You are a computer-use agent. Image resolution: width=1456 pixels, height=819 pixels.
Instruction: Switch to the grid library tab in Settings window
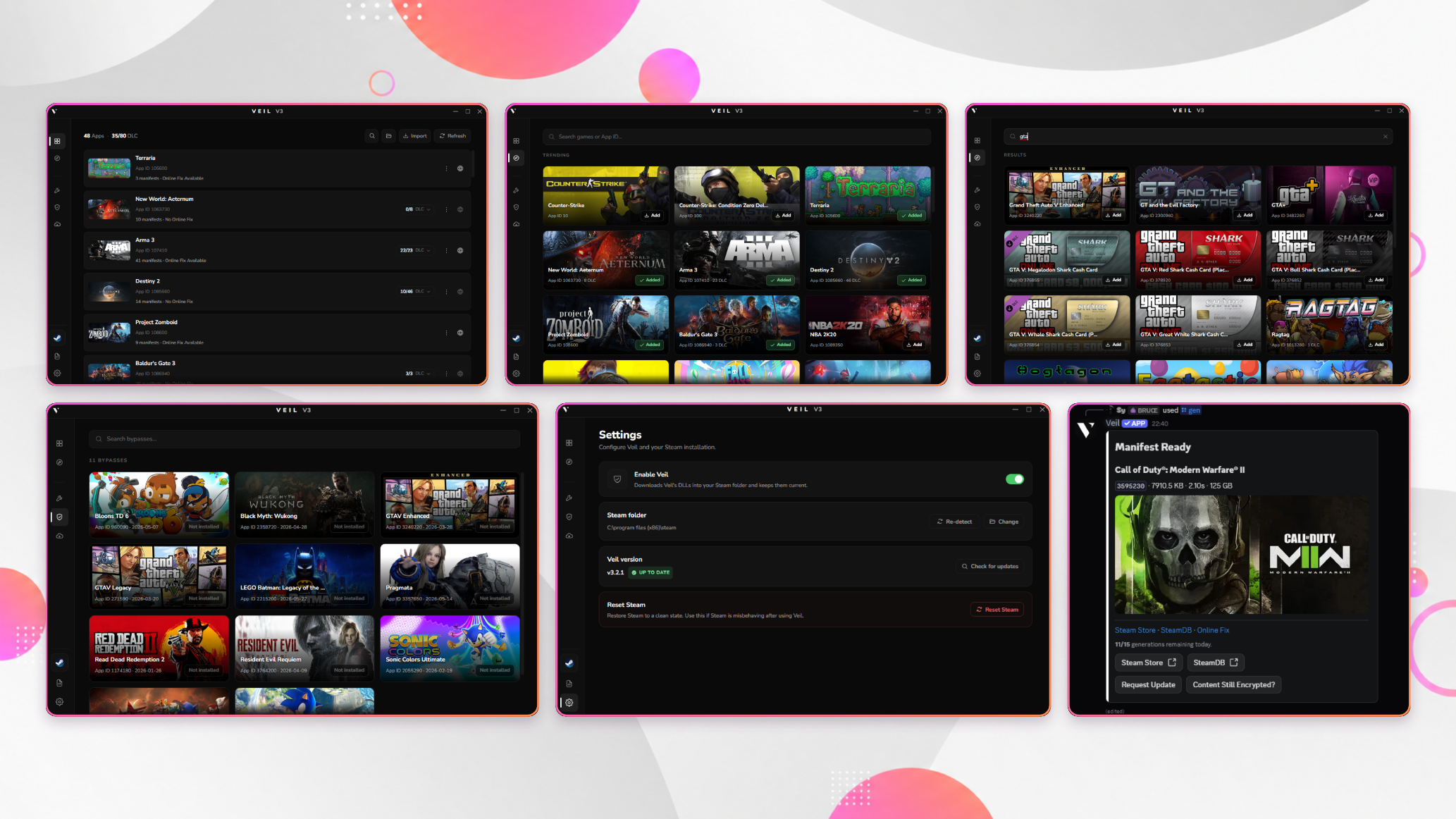click(569, 443)
